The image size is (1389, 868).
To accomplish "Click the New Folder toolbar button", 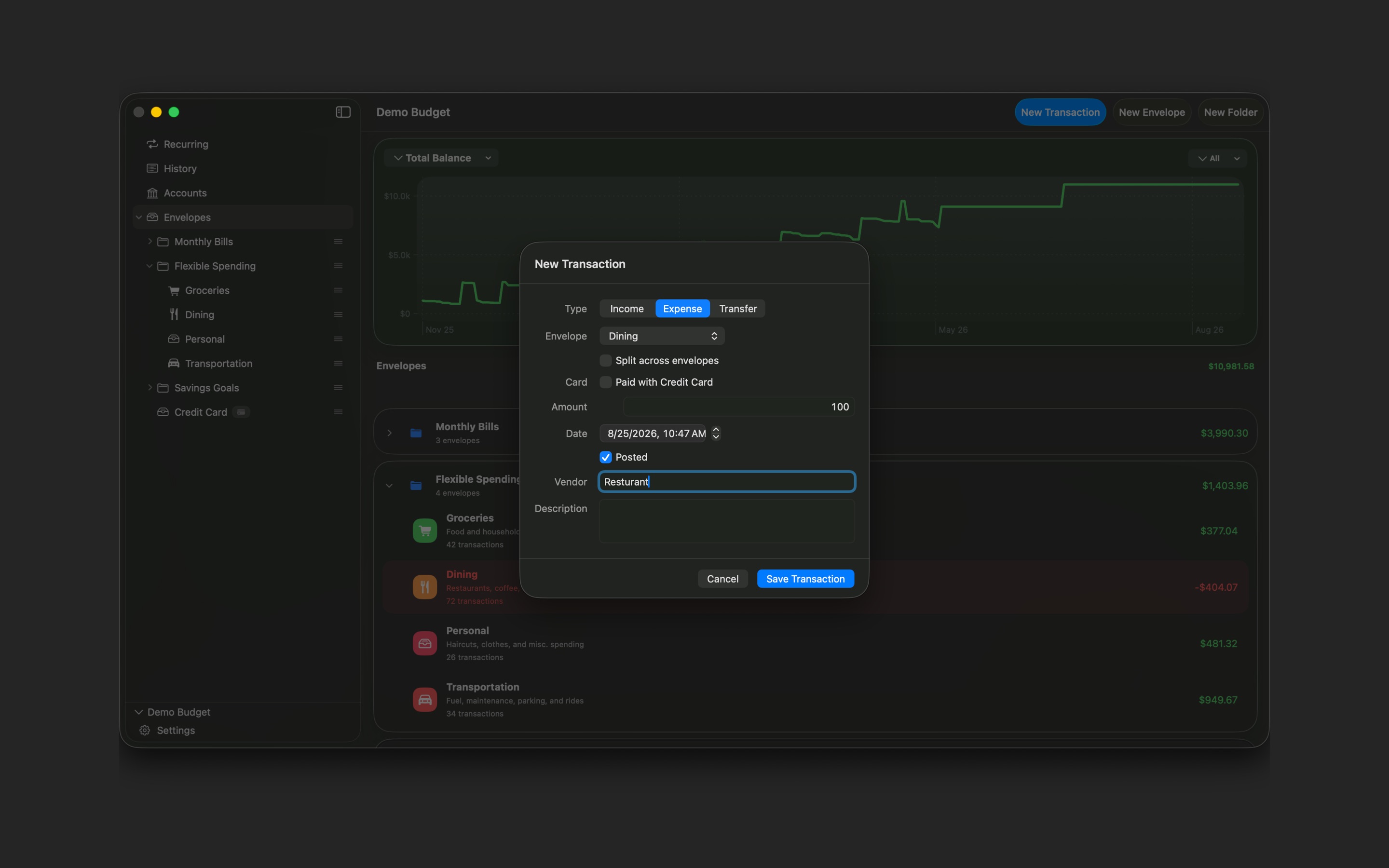I will (x=1231, y=112).
